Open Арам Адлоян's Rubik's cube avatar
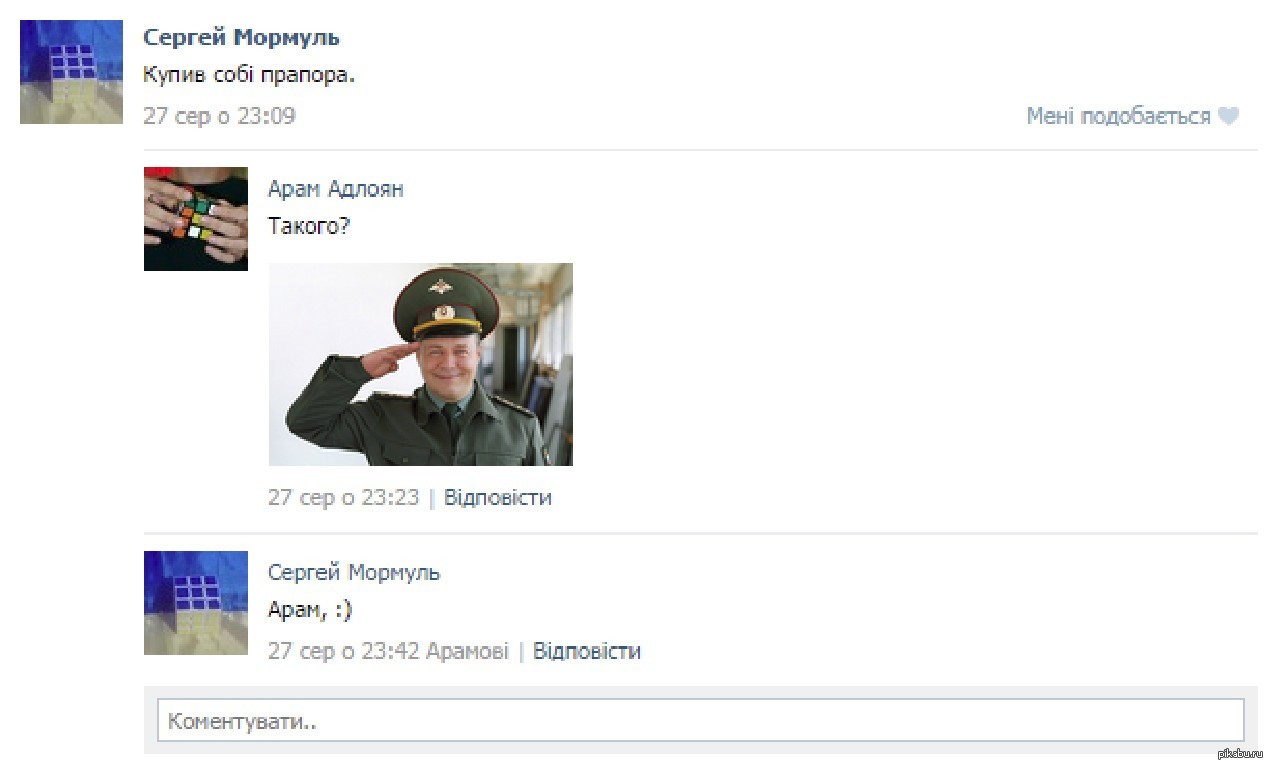1268x765 pixels. [196, 219]
